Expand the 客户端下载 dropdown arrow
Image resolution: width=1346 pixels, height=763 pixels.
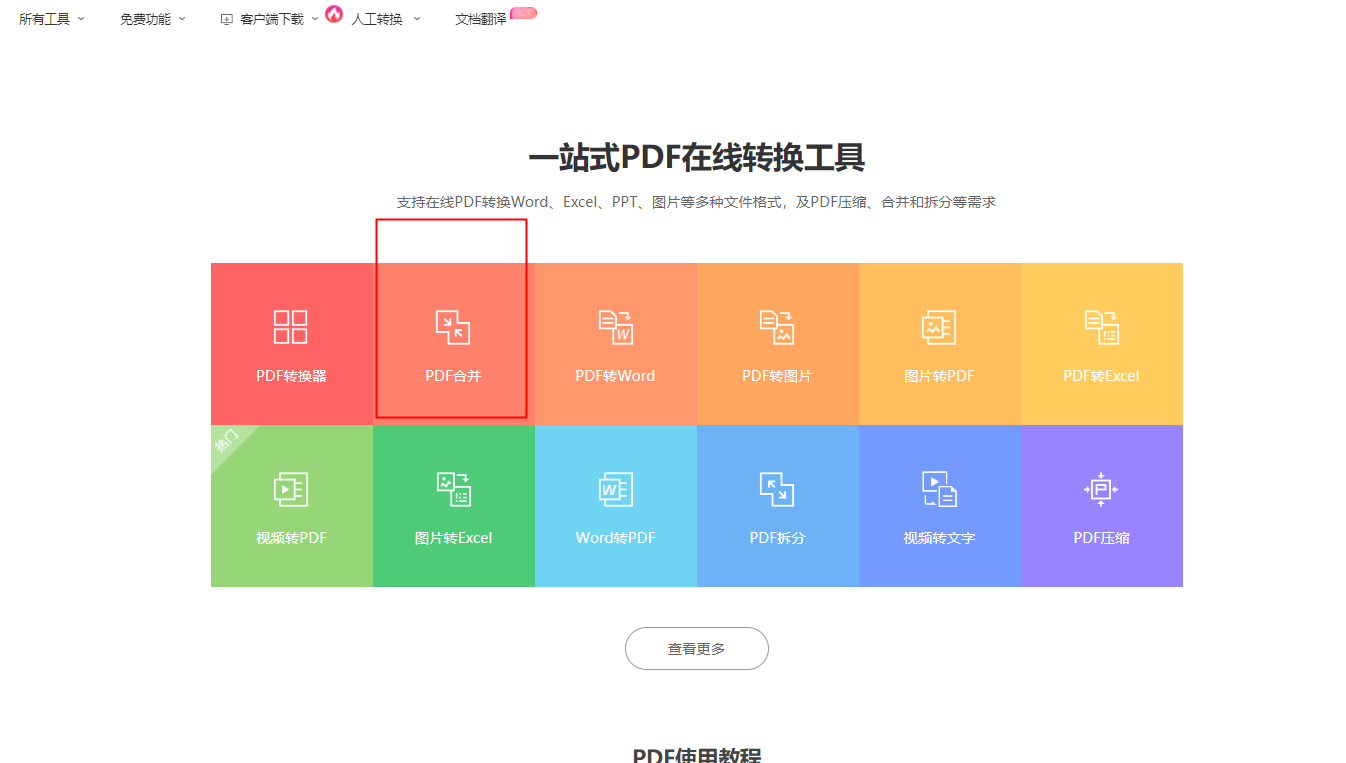pos(315,19)
